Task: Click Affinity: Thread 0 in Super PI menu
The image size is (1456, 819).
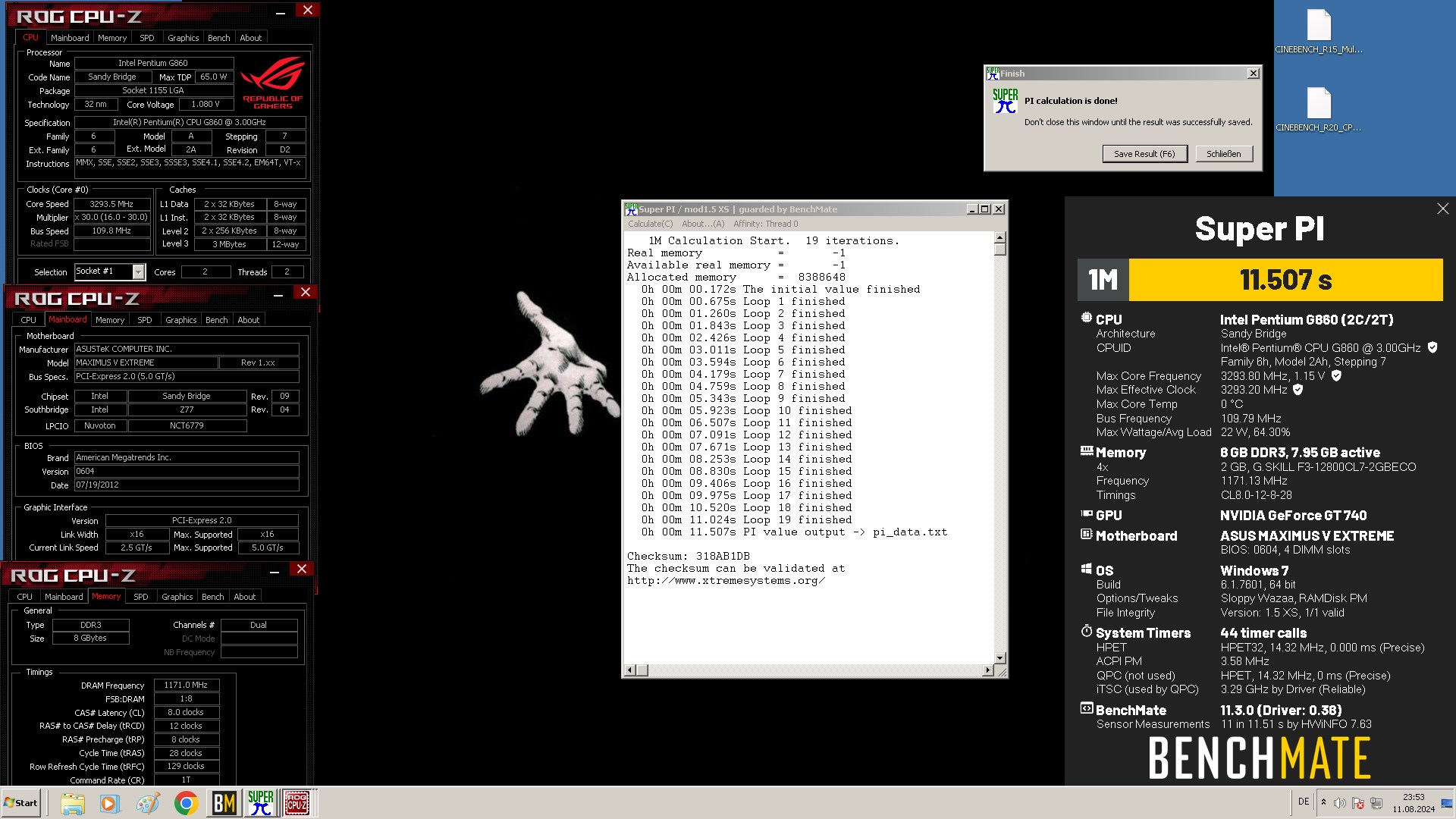Action: click(x=765, y=224)
